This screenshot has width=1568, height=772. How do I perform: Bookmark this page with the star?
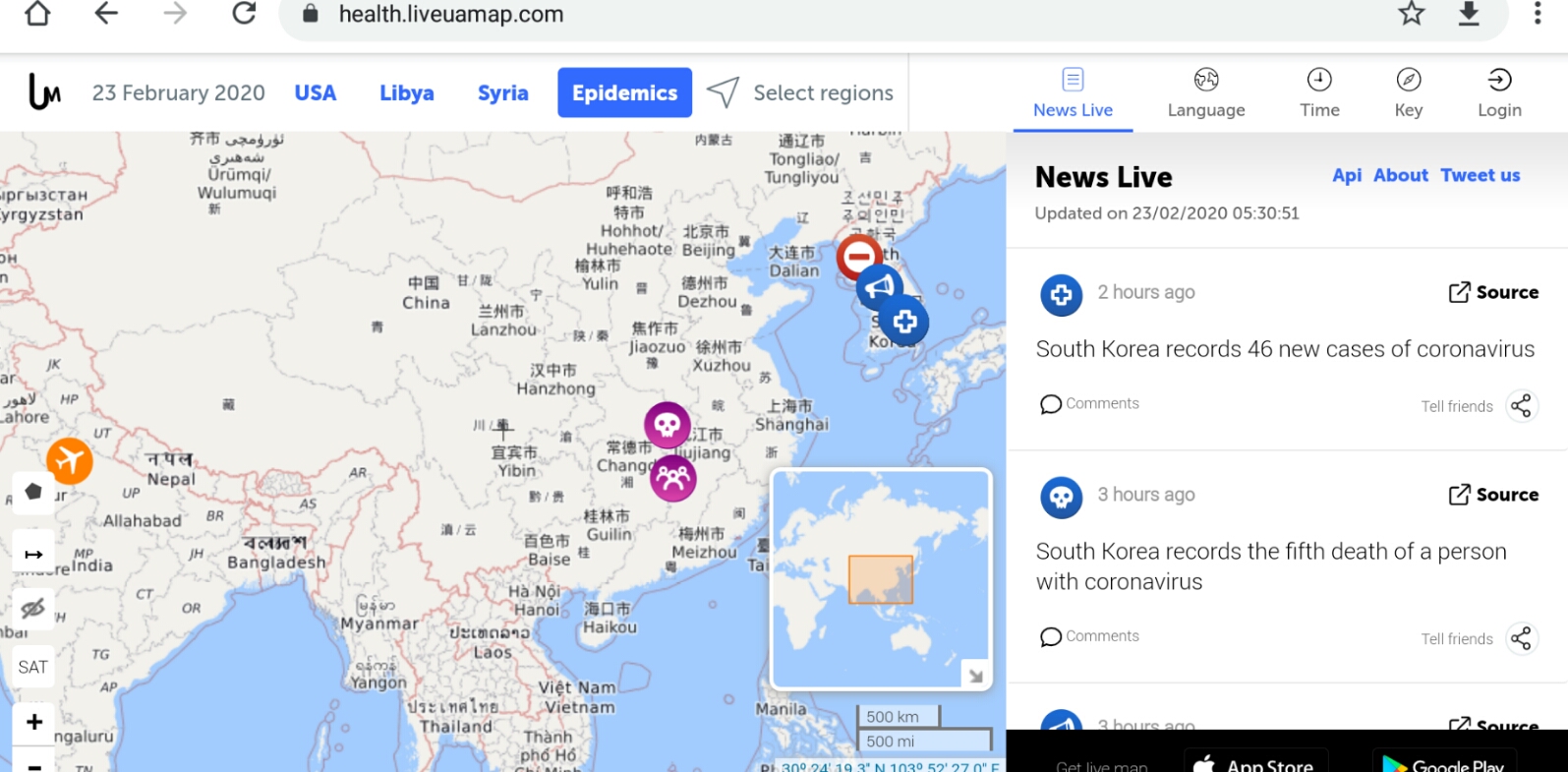click(1412, 14)
